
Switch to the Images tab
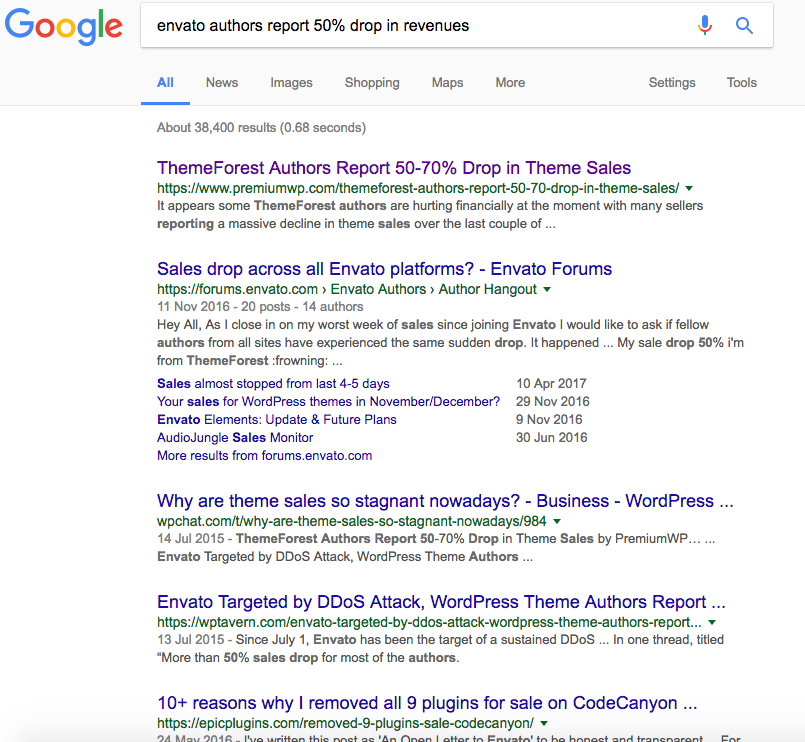tap(291, 83)
